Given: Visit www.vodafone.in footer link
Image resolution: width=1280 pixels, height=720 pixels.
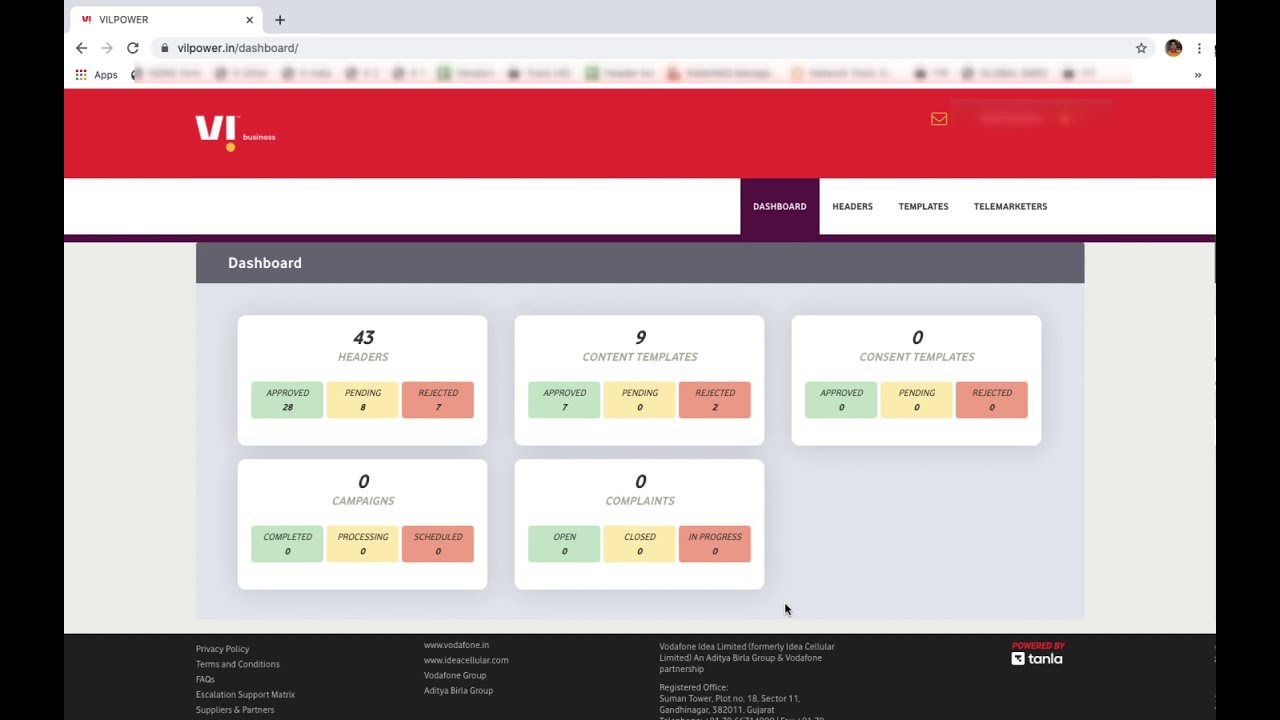Looking at the screenshot, I should [x=456, y=645].
